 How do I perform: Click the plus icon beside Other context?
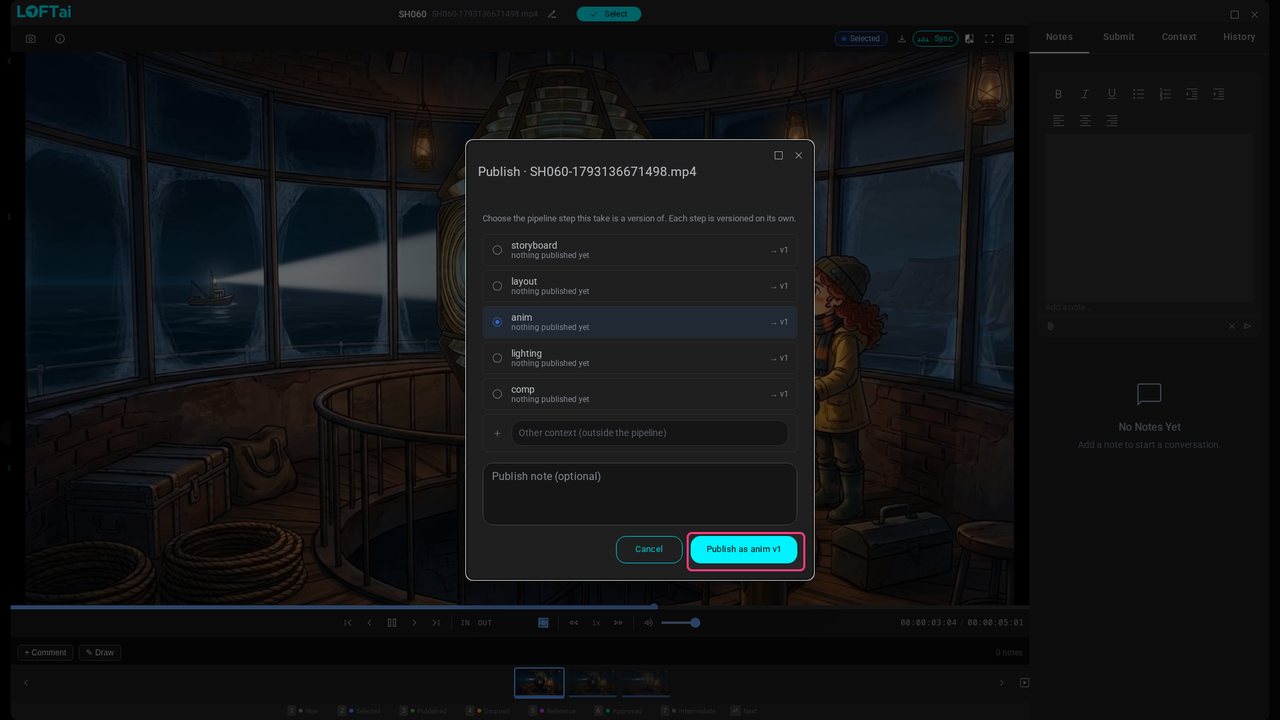click(x=497, y=433)
